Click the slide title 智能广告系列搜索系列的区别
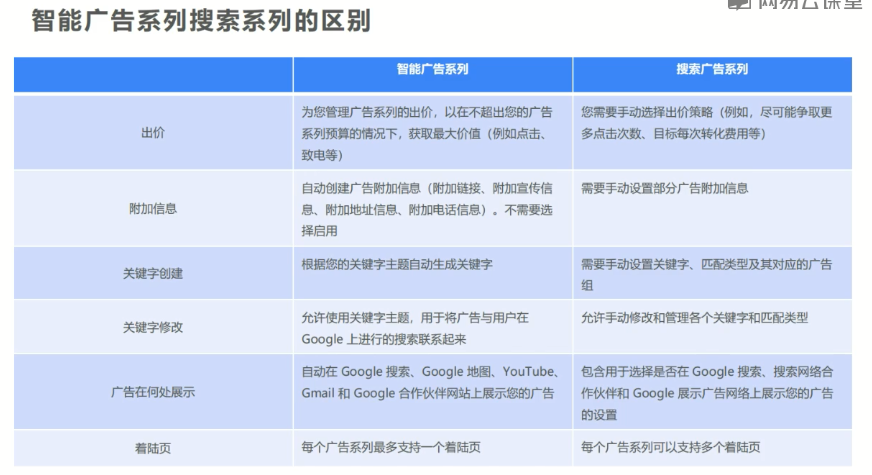This screenshot has height=475, width=872. (x=201, y=21)
